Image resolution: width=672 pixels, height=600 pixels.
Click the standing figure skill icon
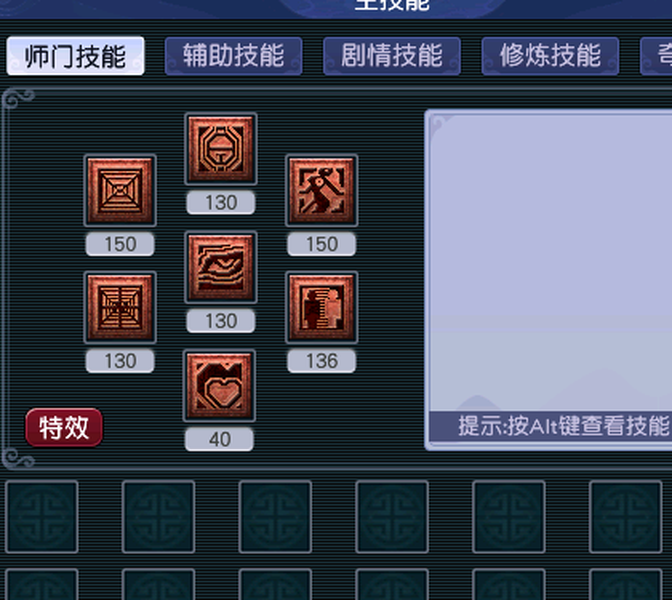point(322,308)
